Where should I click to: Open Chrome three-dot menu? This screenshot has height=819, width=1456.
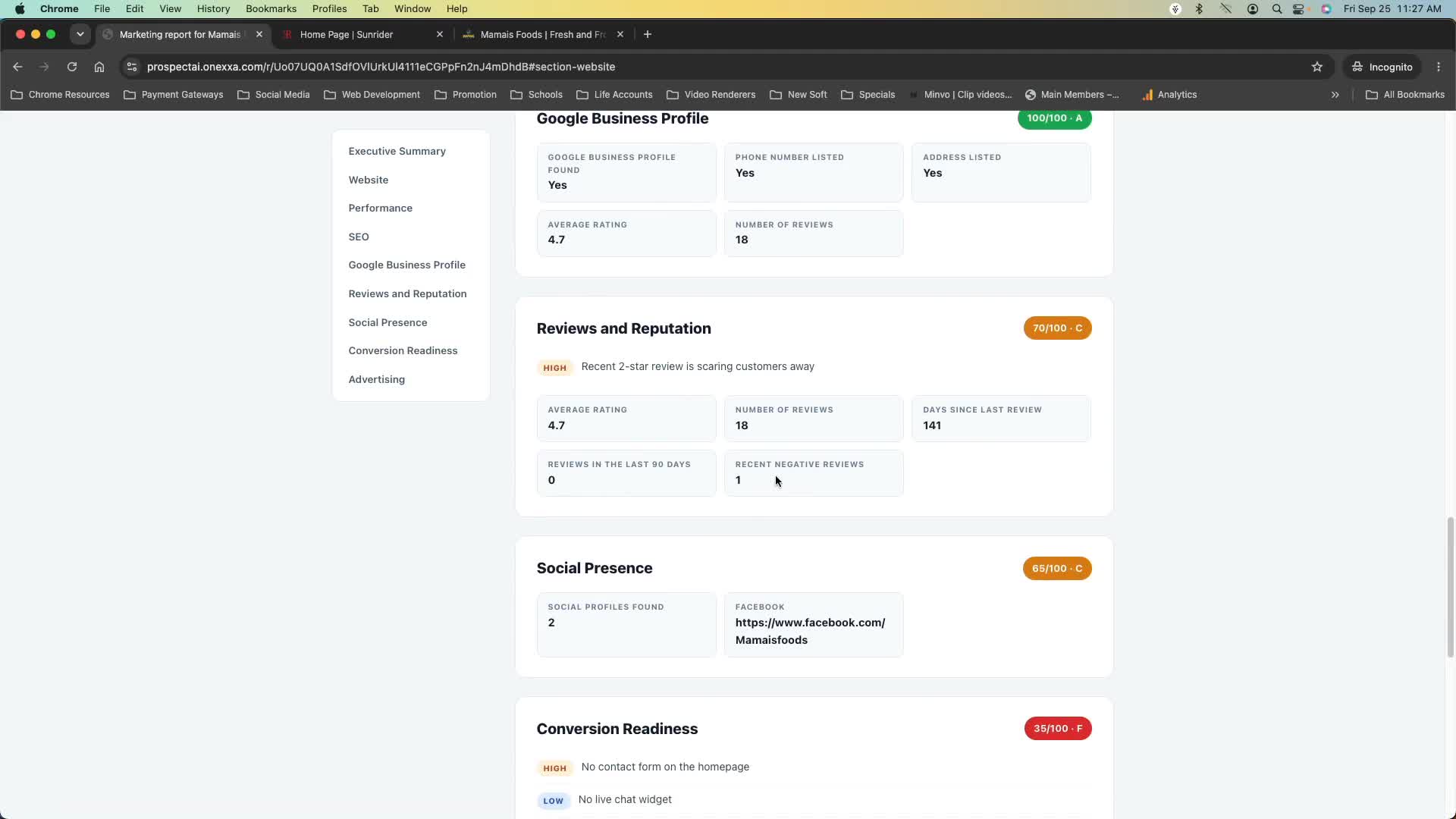[x=1439, y=67]
